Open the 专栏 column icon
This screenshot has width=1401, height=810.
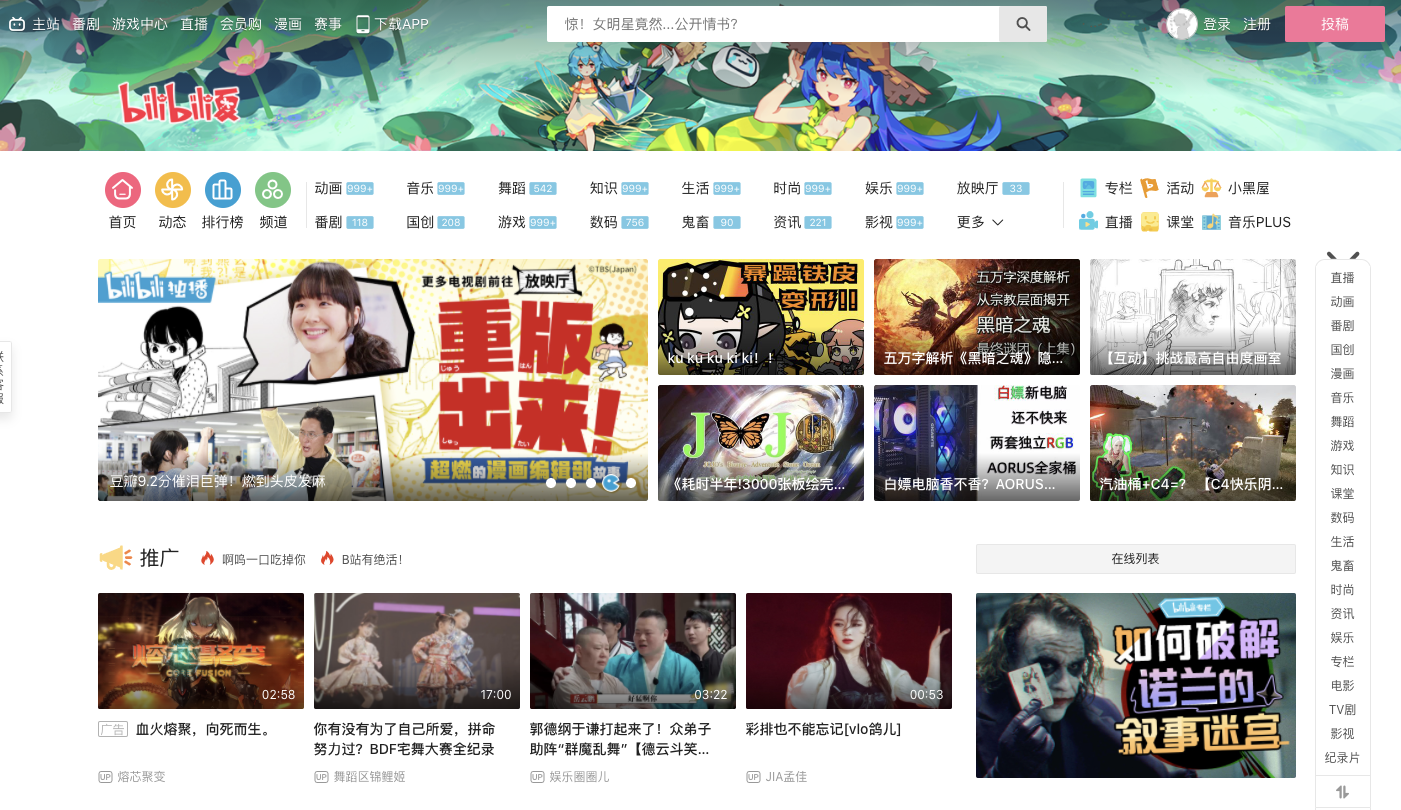[x=1089, y=188]
